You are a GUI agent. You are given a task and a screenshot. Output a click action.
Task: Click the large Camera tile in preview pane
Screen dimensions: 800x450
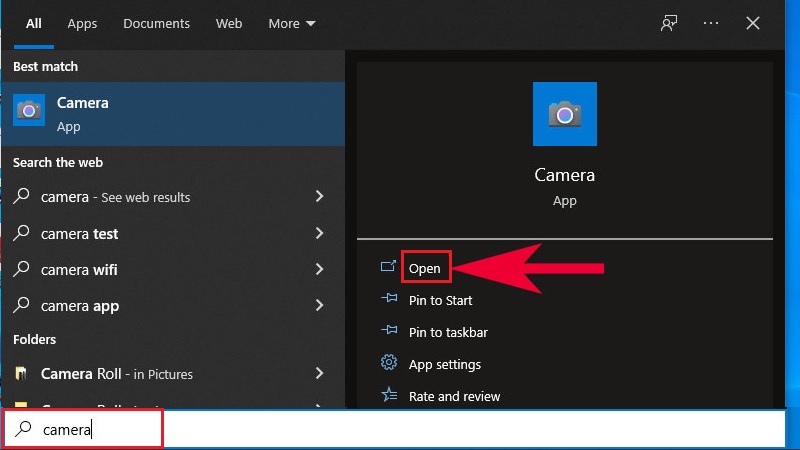click(x=565, y=114)
